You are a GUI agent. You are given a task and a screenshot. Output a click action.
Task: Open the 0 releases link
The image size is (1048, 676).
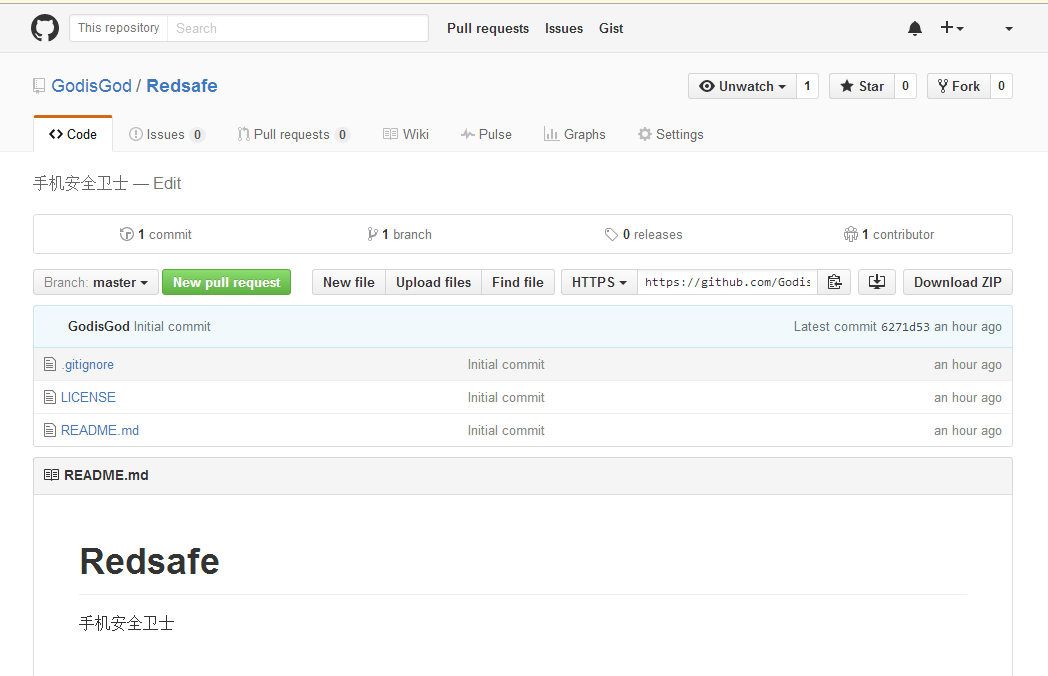[644, 234]
